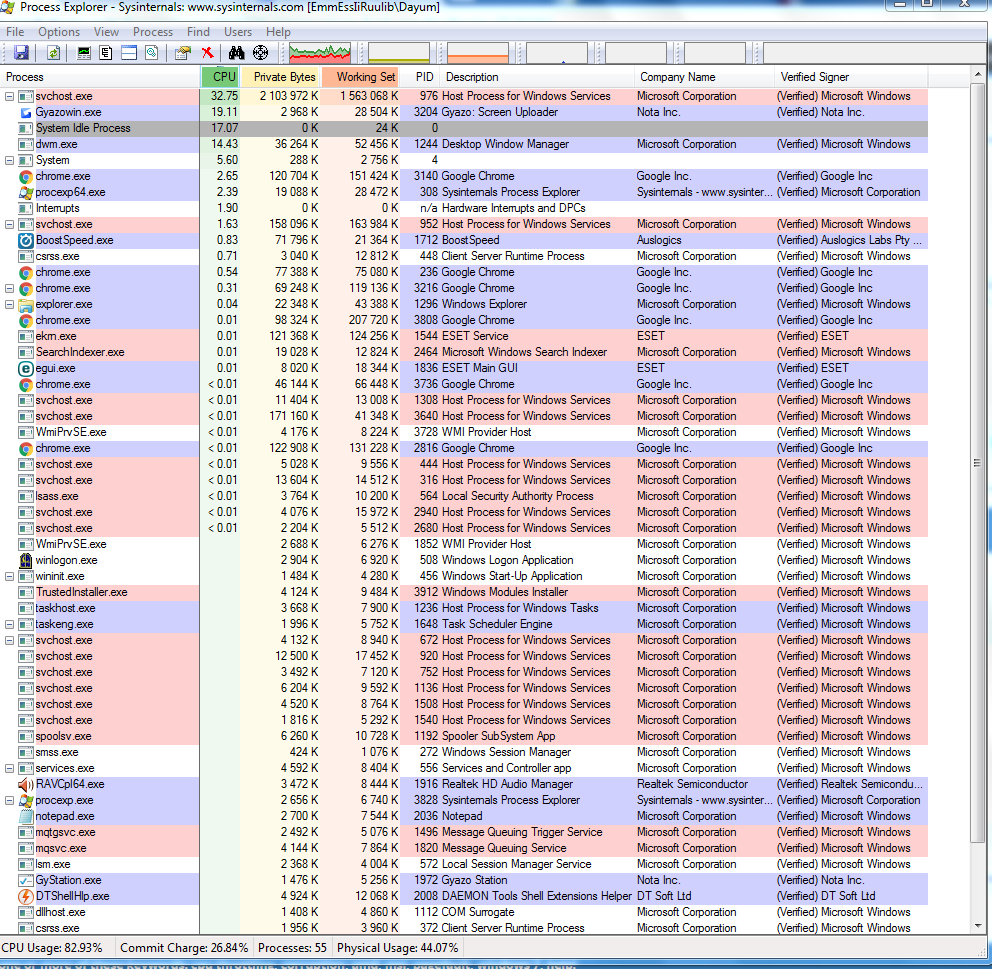Collapse the services.exe tree node
Screen dimensions: 992x969
[9, 768]
